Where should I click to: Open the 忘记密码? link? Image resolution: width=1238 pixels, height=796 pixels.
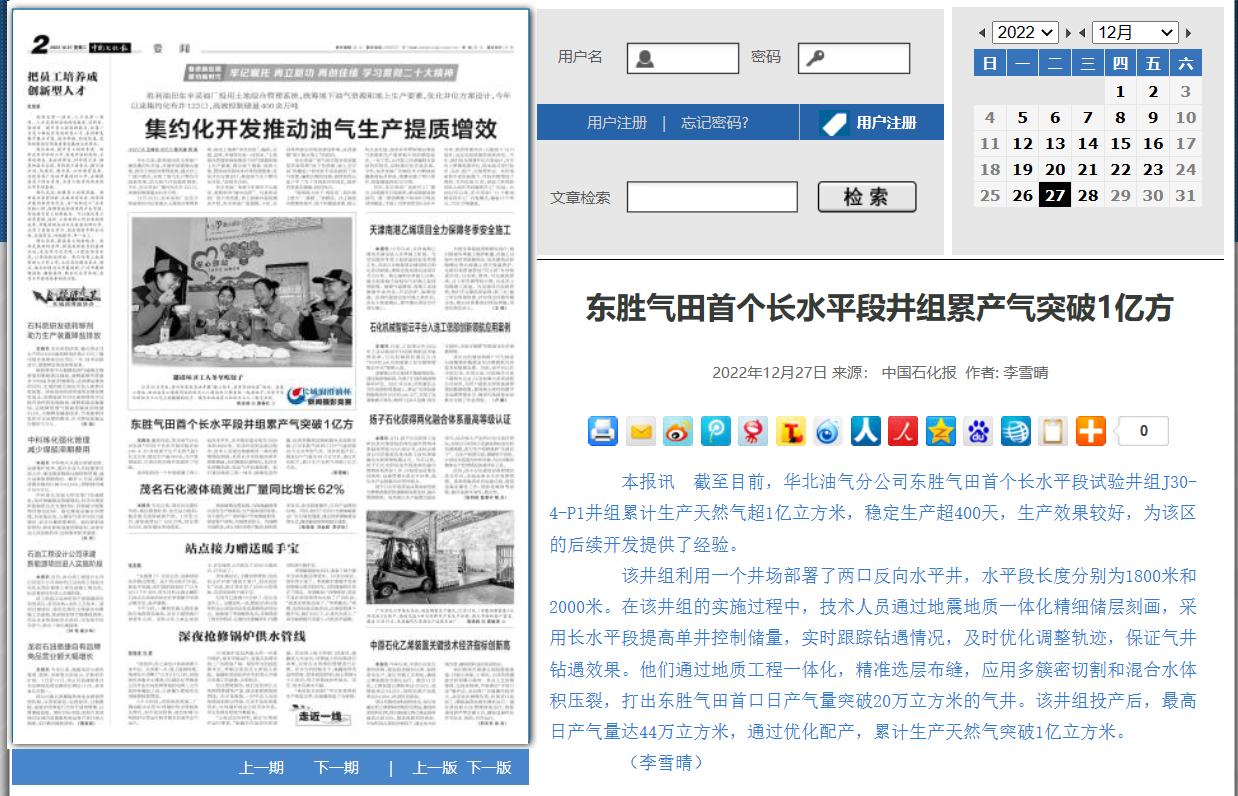(x=714, y=123)
